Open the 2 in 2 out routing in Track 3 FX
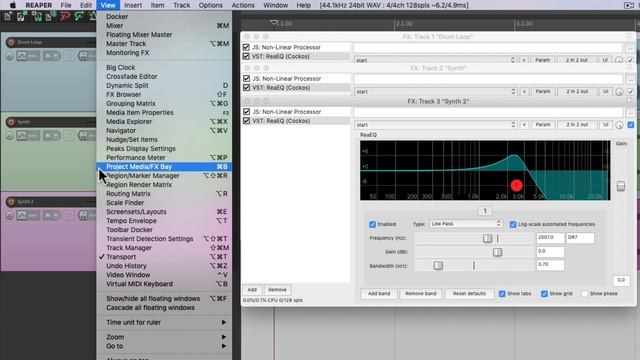Image resolution: width=640 pixels, height=360 pixels. (577, 125)
